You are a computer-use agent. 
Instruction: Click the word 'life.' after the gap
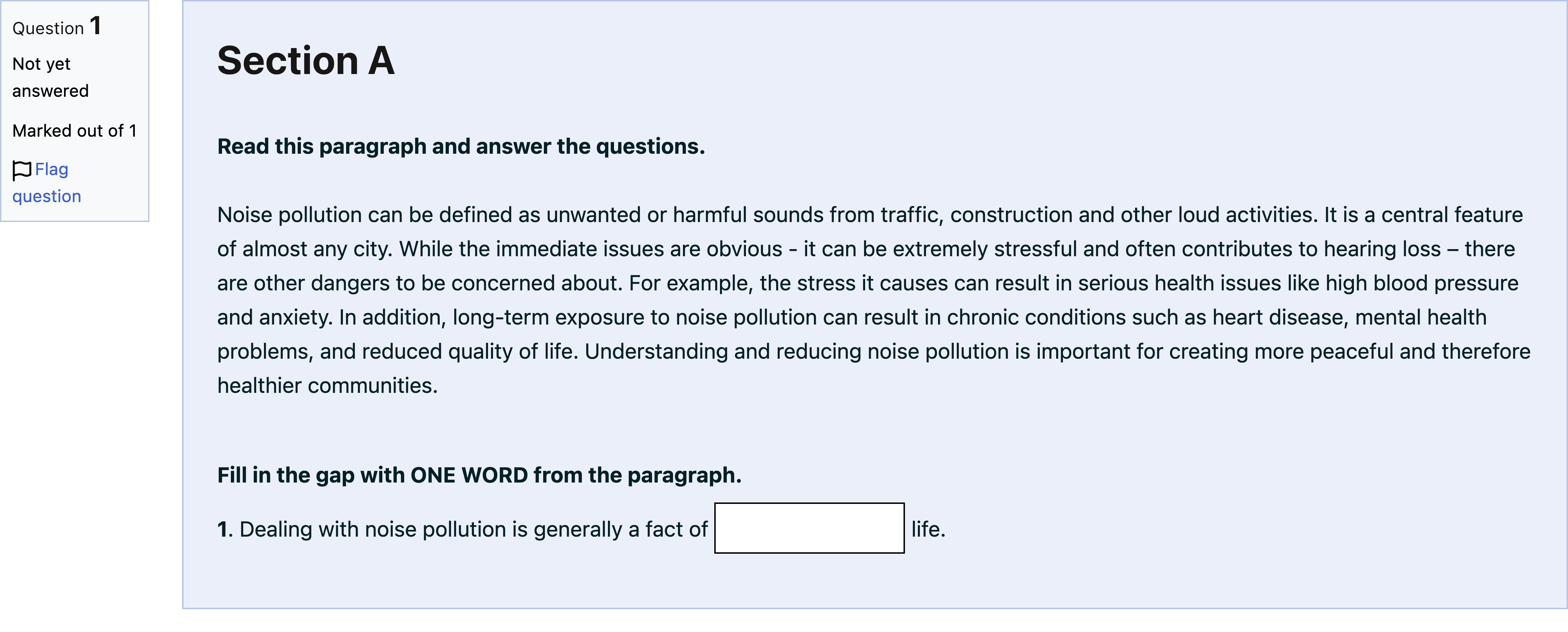928,529
